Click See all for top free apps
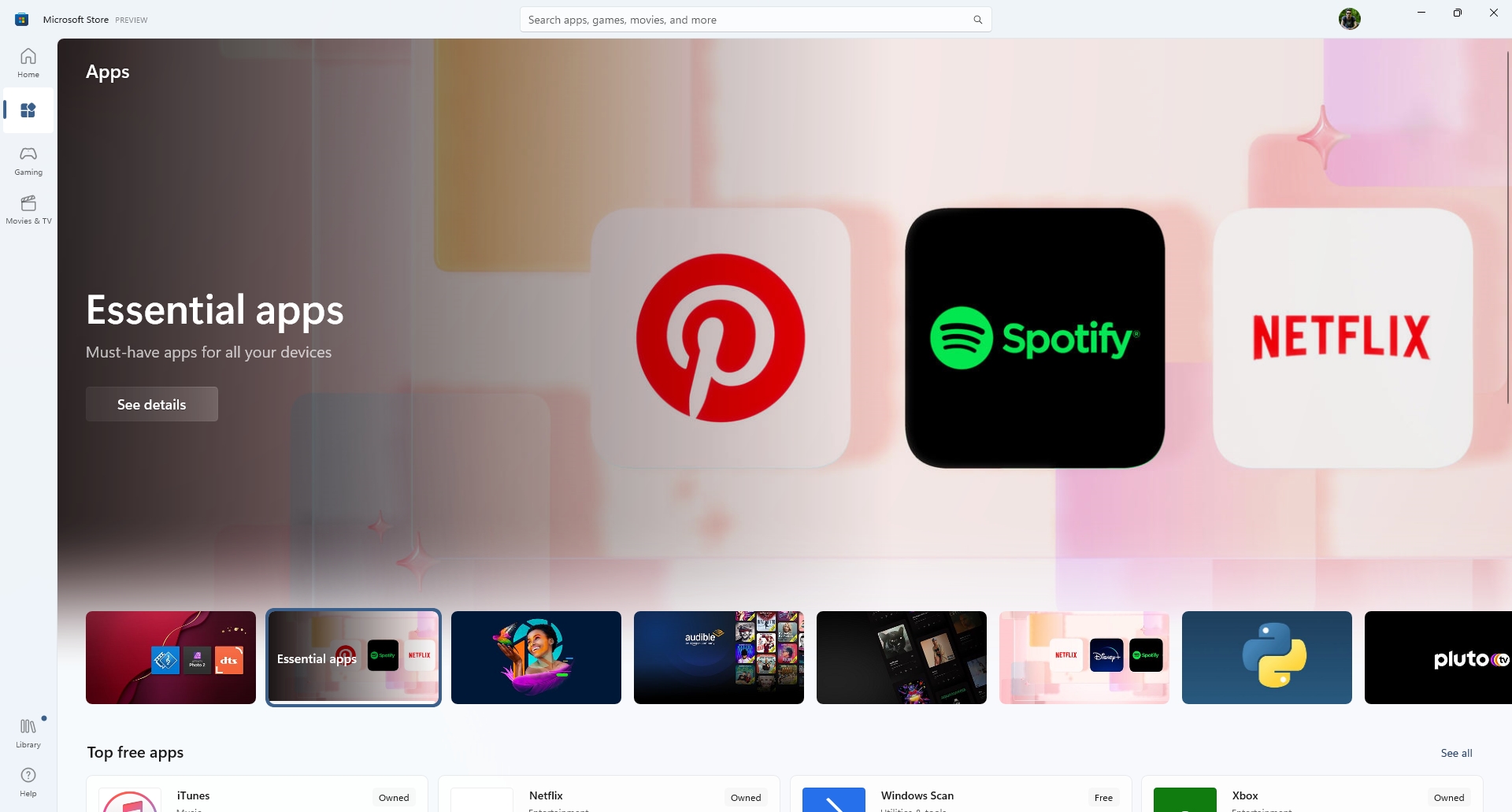The width and height of the screenshot is (1512, 812). (x=1456, y=753)
